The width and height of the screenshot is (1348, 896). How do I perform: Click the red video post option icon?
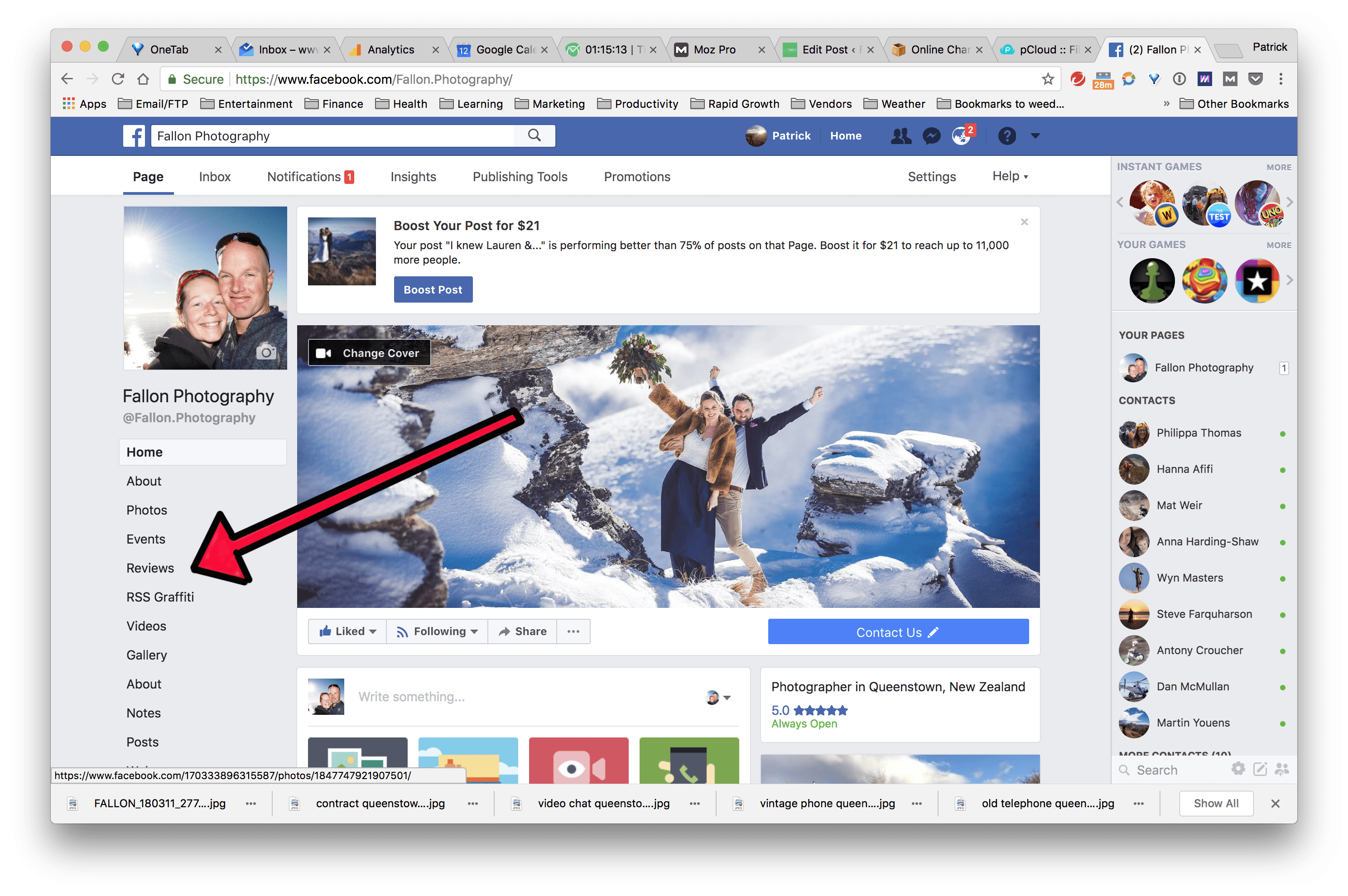coord(578,761)
